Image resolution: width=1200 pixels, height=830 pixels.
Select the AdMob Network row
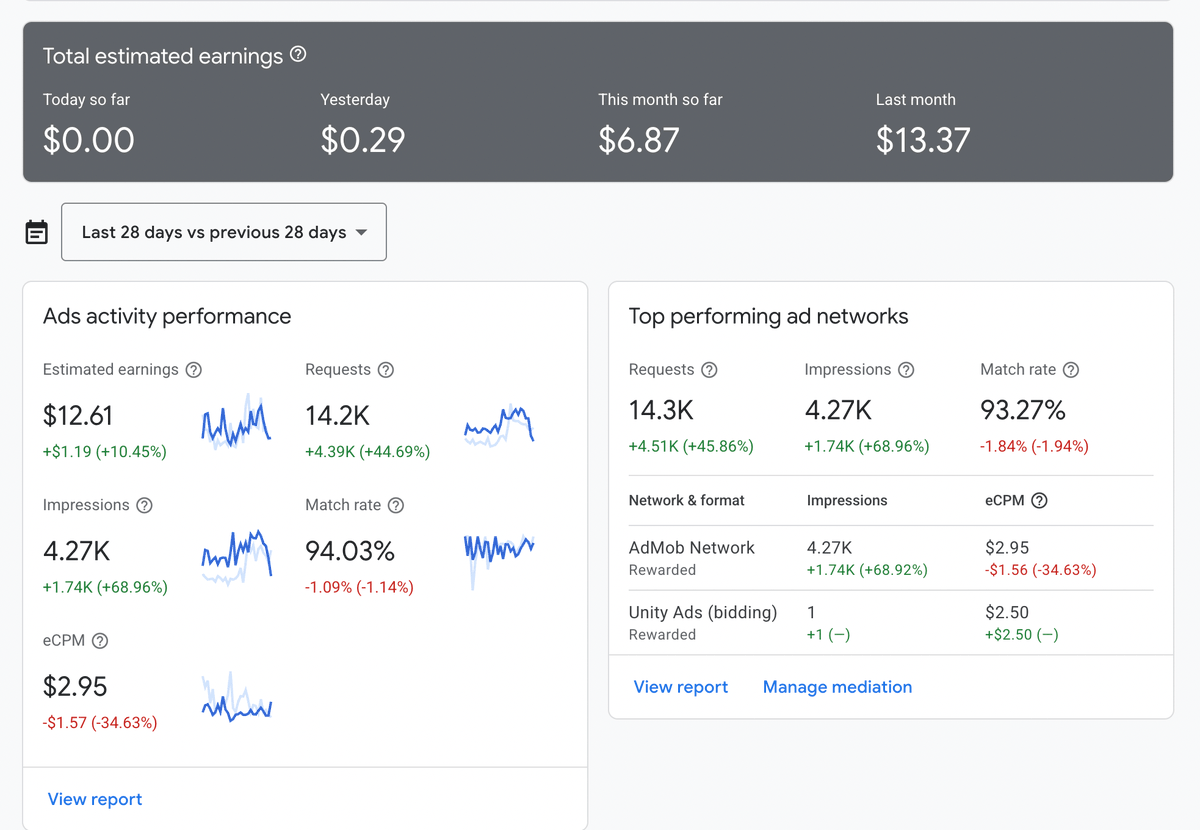[x=890, y=558]
